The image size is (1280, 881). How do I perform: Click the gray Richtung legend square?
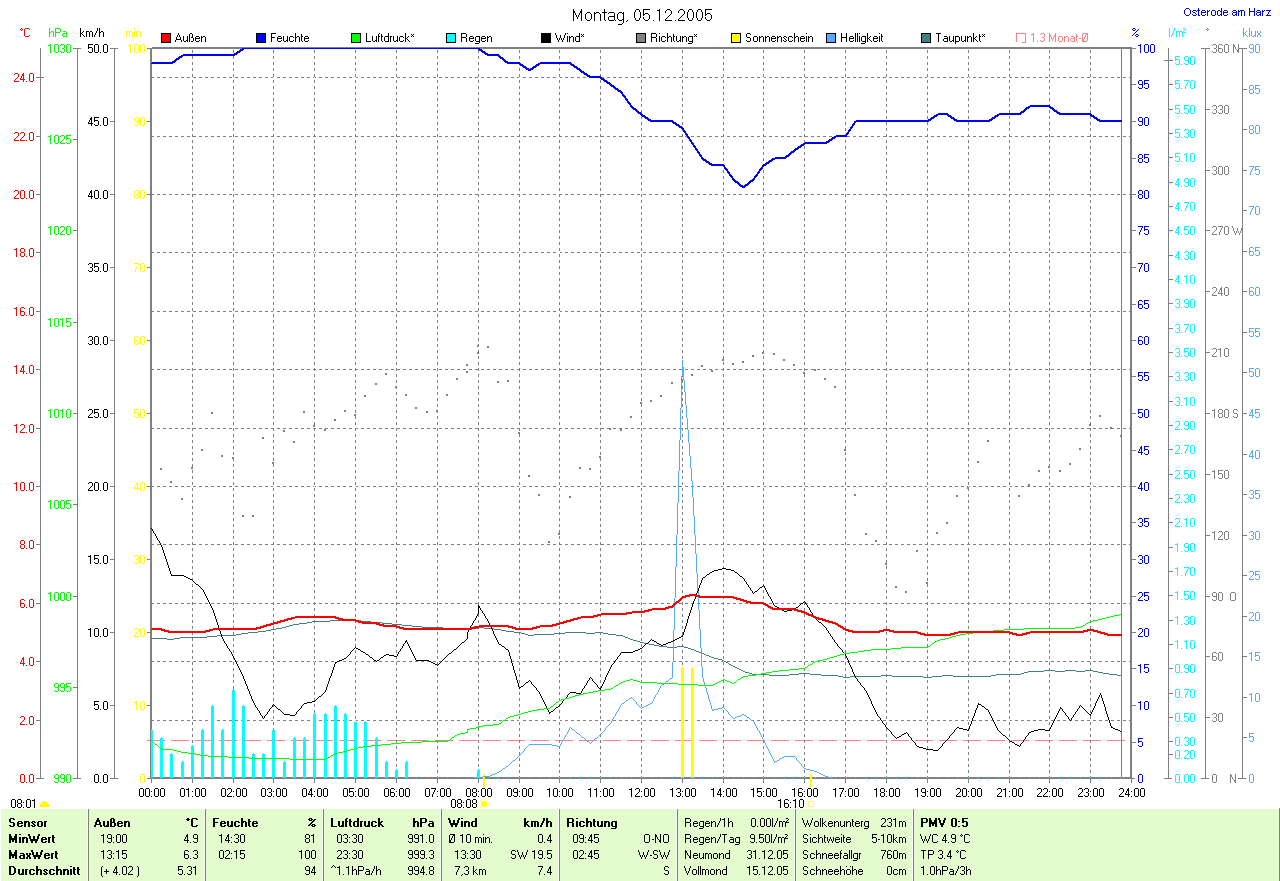click(x=641, y=38)
